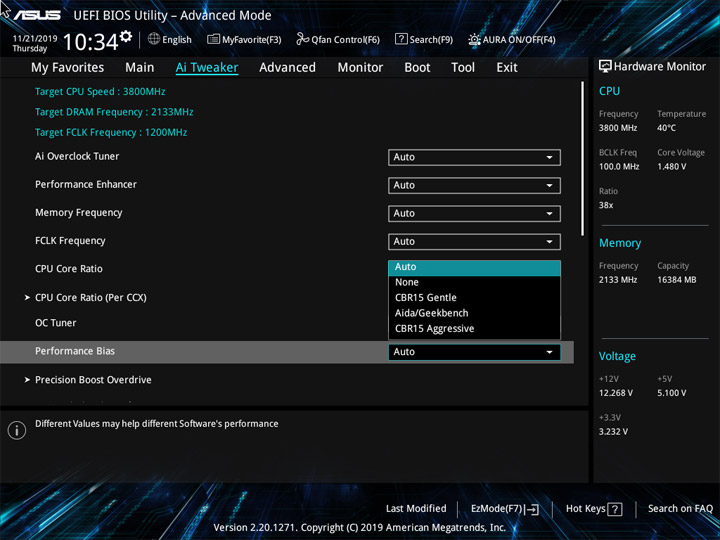Click the +12V 12.268 V reading
The image size is (720, 540).
click(x=616, y=394)
